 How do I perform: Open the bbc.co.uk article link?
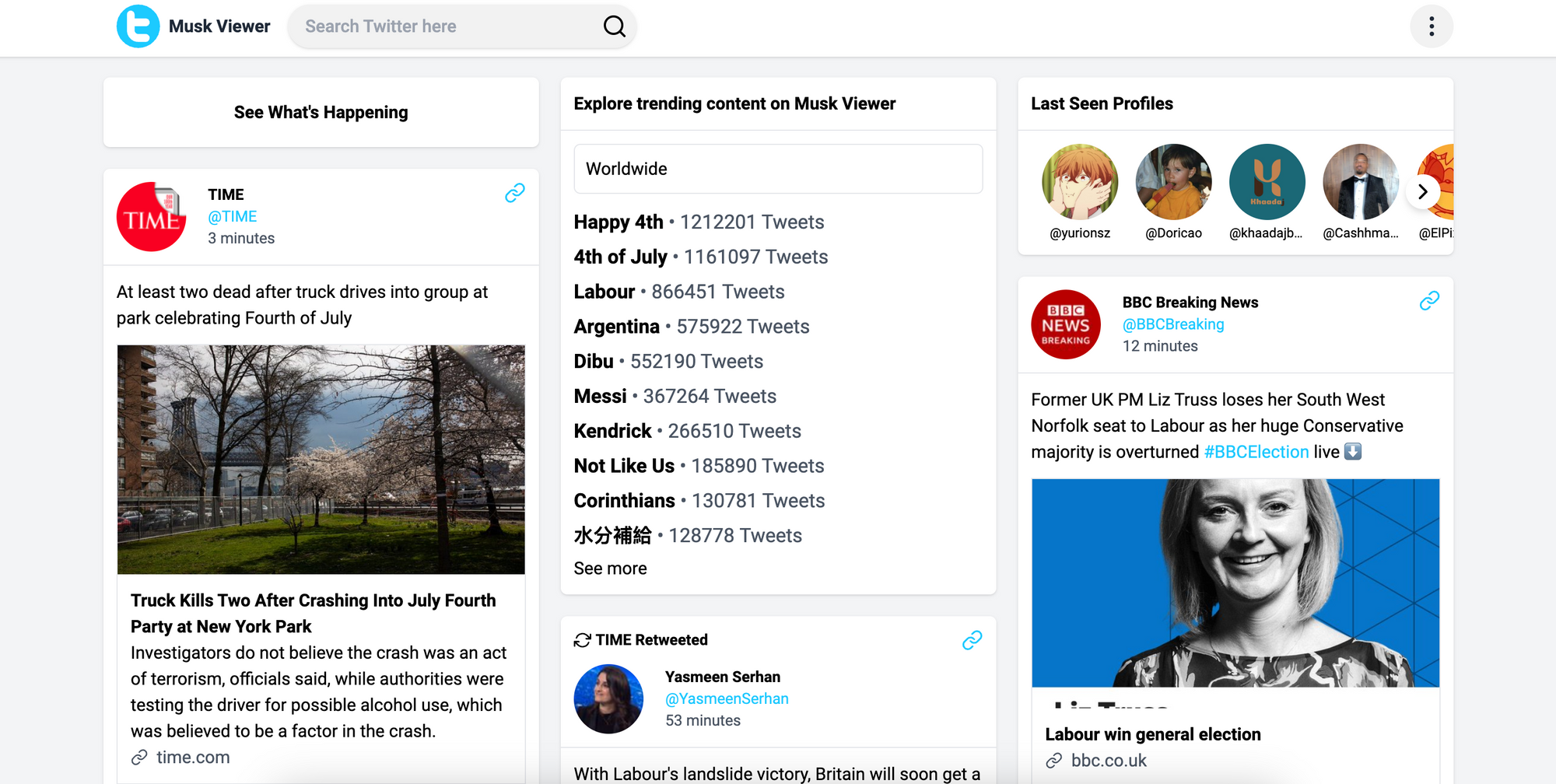coord(1109,761)
